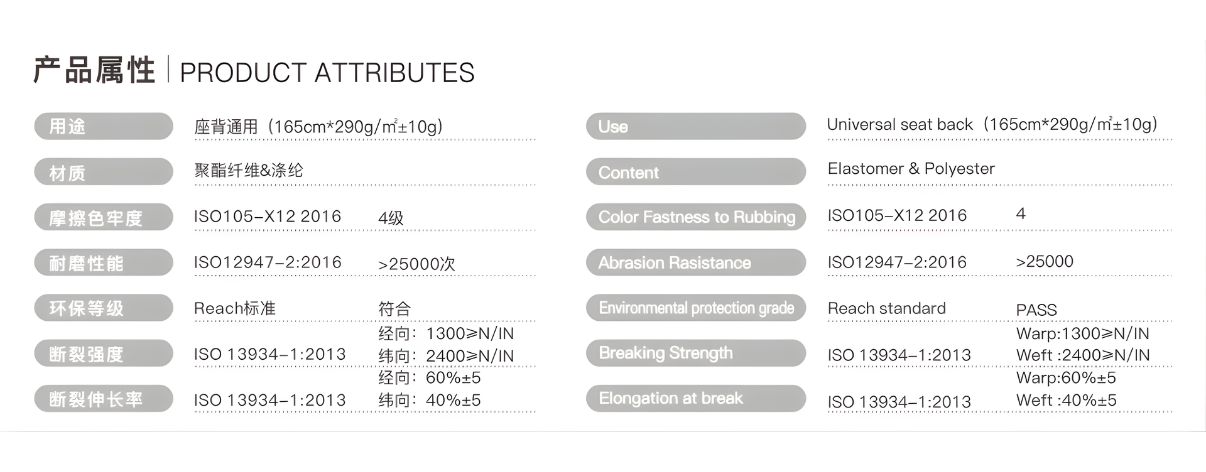Click the 产品属性 title text
This screenshot has height=472, width=1206.
pos(94,71)
